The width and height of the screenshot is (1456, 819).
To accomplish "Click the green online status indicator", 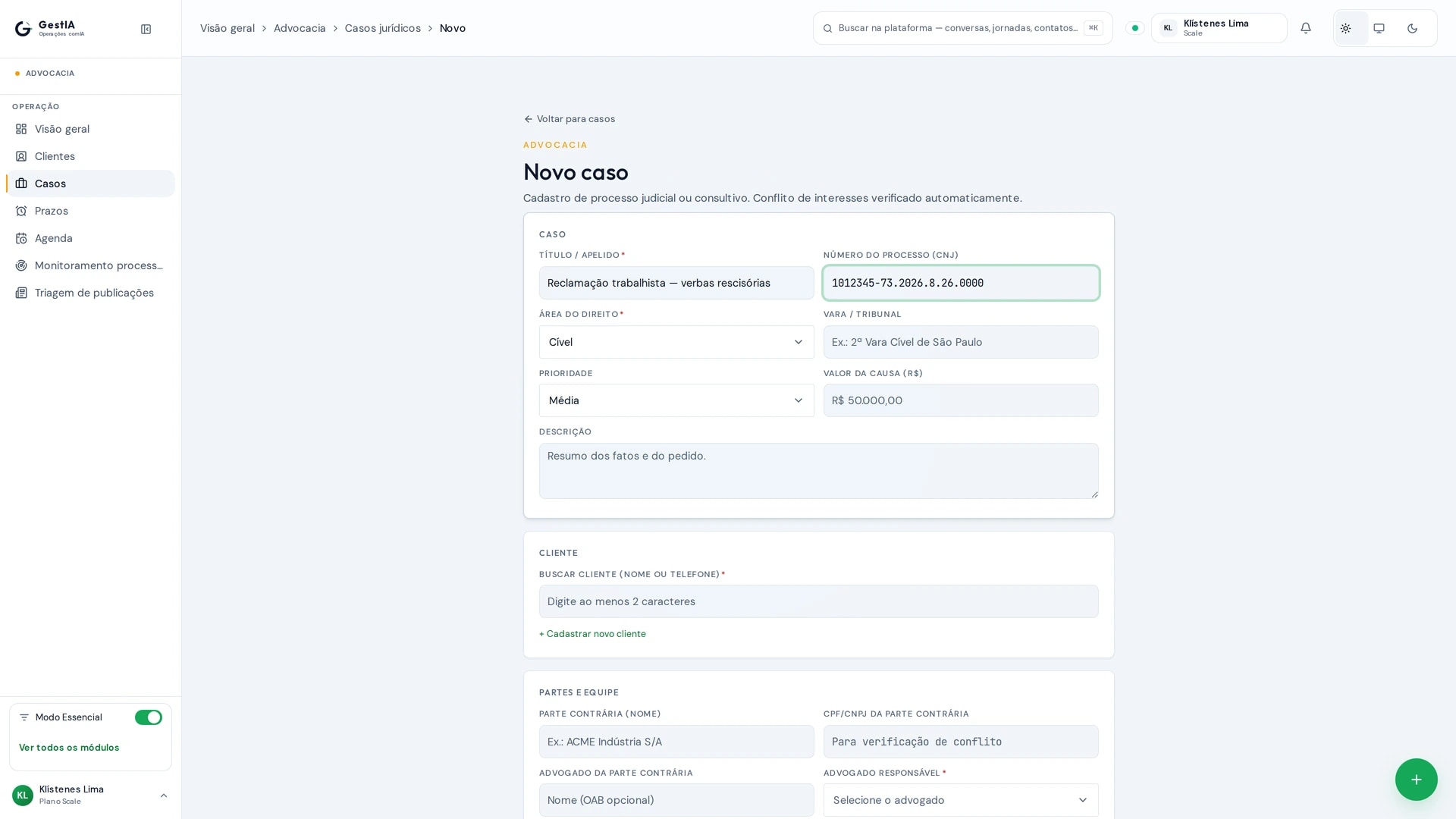I will [1135, 28].
